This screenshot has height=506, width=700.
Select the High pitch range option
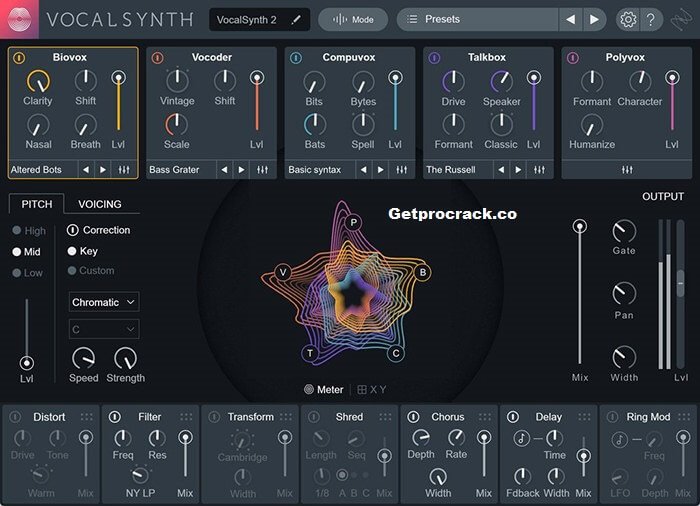(x=17, y=231)
